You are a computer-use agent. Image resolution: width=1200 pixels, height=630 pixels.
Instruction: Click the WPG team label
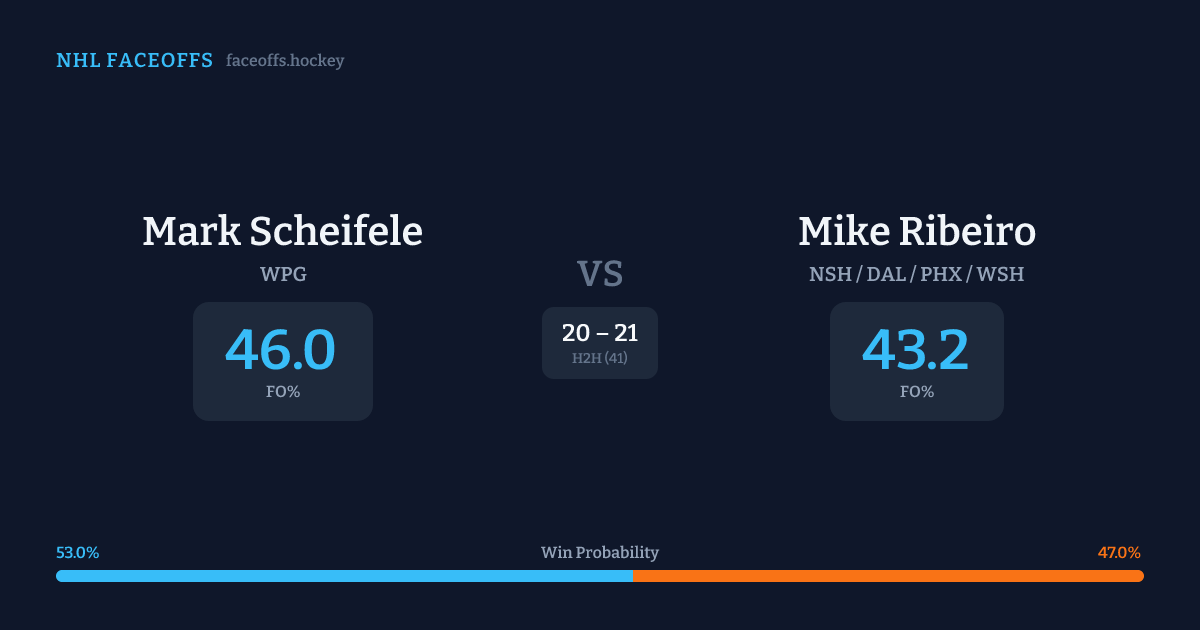[283, 274]
